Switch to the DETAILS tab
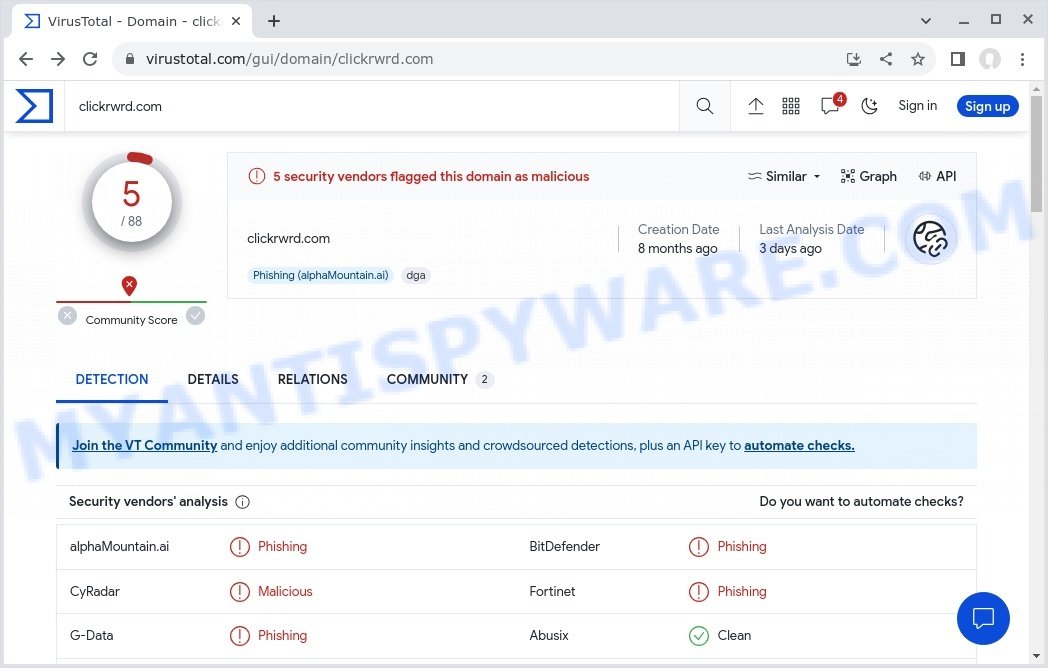This screenshot has width=1048, height=668. (x=213, y=379)
